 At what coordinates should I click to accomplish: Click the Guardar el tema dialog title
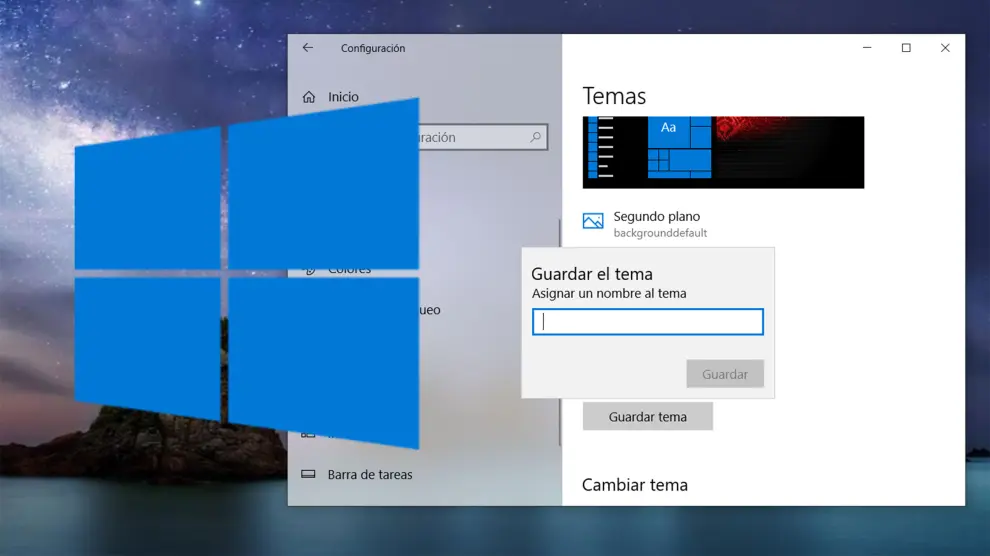[592, 274]
